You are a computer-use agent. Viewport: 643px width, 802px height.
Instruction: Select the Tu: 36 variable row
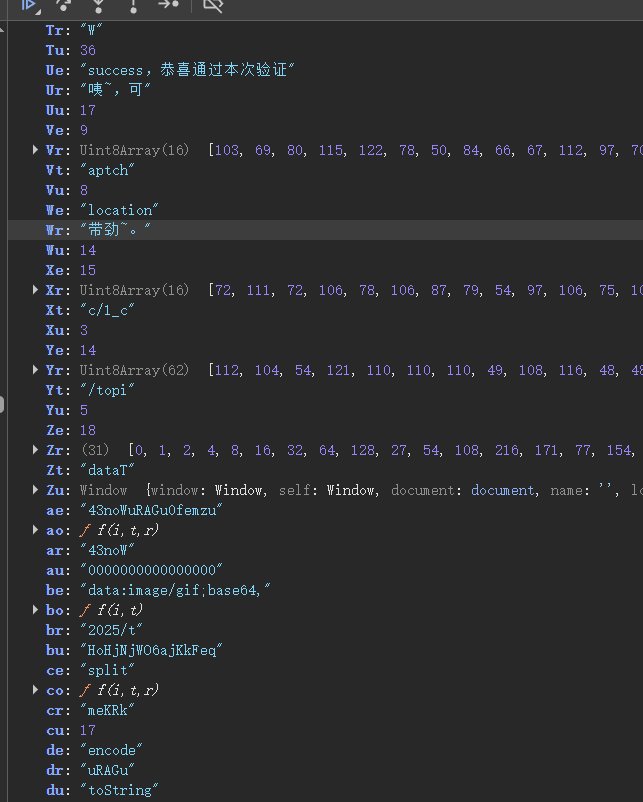pos(325,50)
